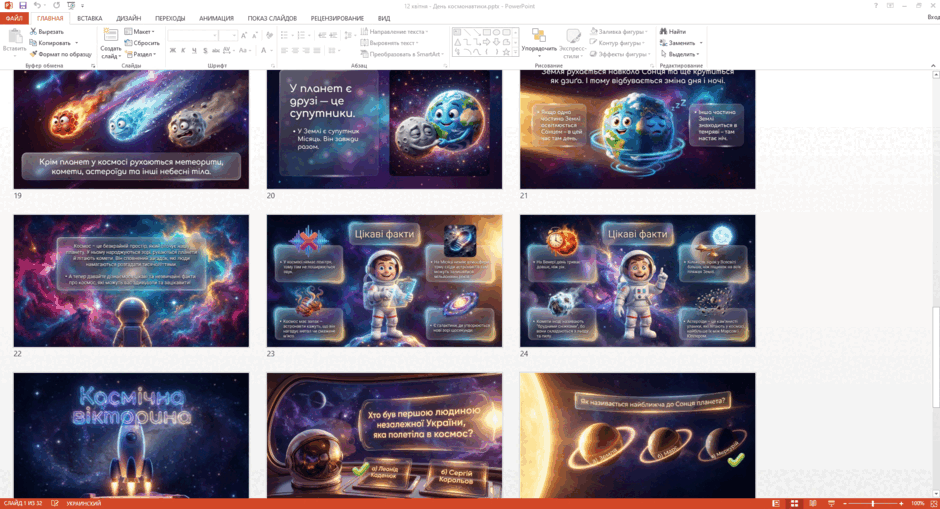Save the presentation using the floppy disk icon
This screenshot has width=940, height=509.
pos(22,5)
